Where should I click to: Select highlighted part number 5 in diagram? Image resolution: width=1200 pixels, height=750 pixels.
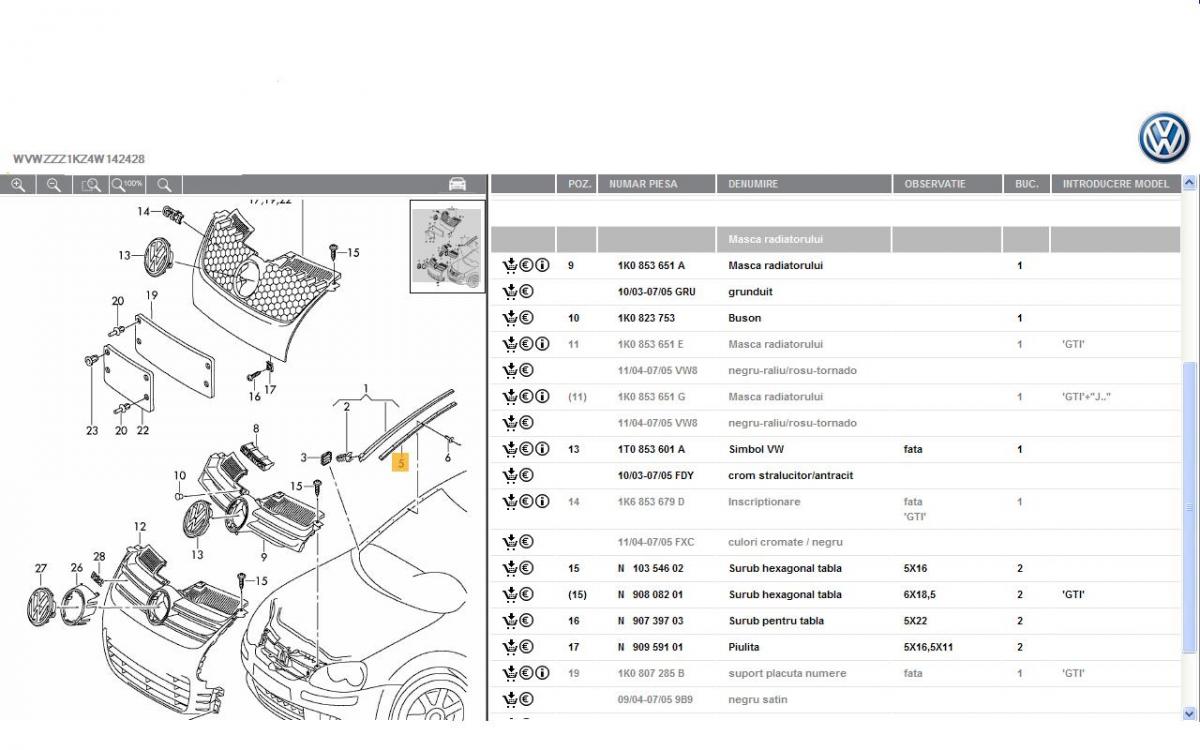[x=400, y=463]
